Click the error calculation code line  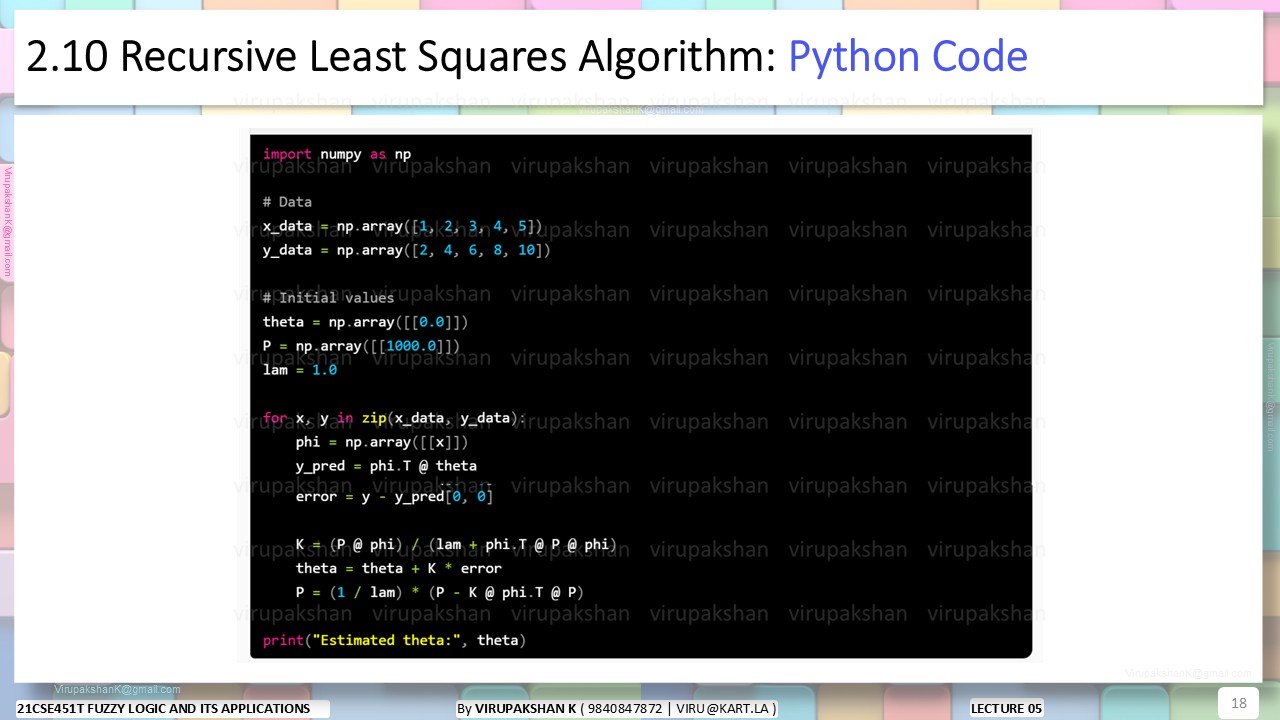click(394, 496)
